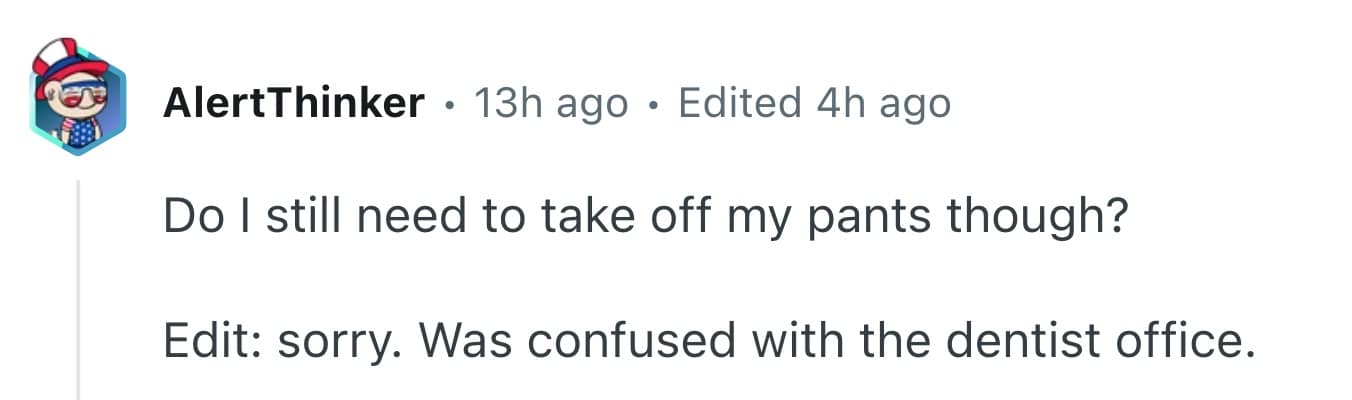
Task: Click the dot separator before "Edited 4h ago"
Action: (x=654, y=103)
